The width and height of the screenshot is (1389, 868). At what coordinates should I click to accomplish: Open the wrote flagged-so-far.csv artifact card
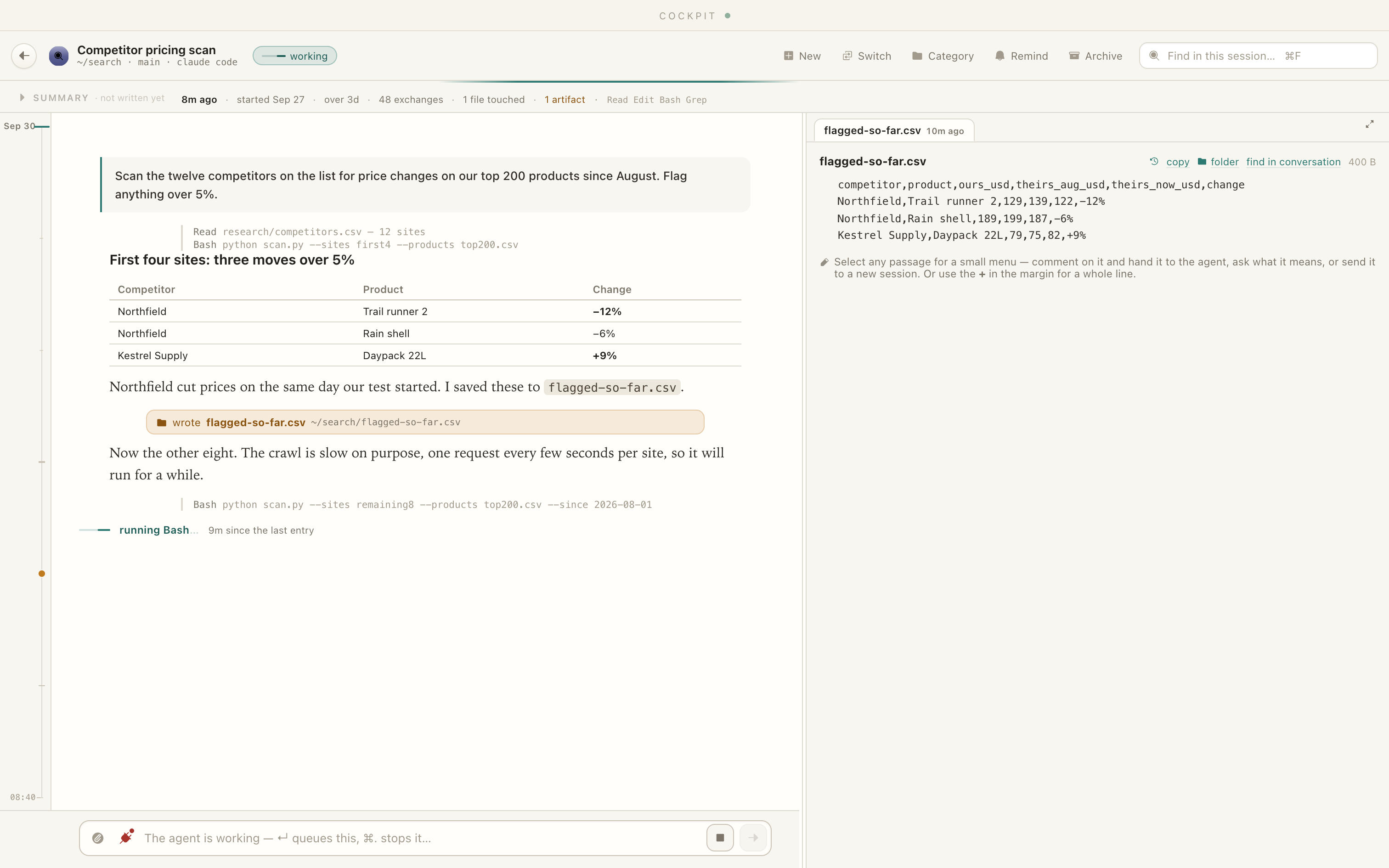[425, 422]
